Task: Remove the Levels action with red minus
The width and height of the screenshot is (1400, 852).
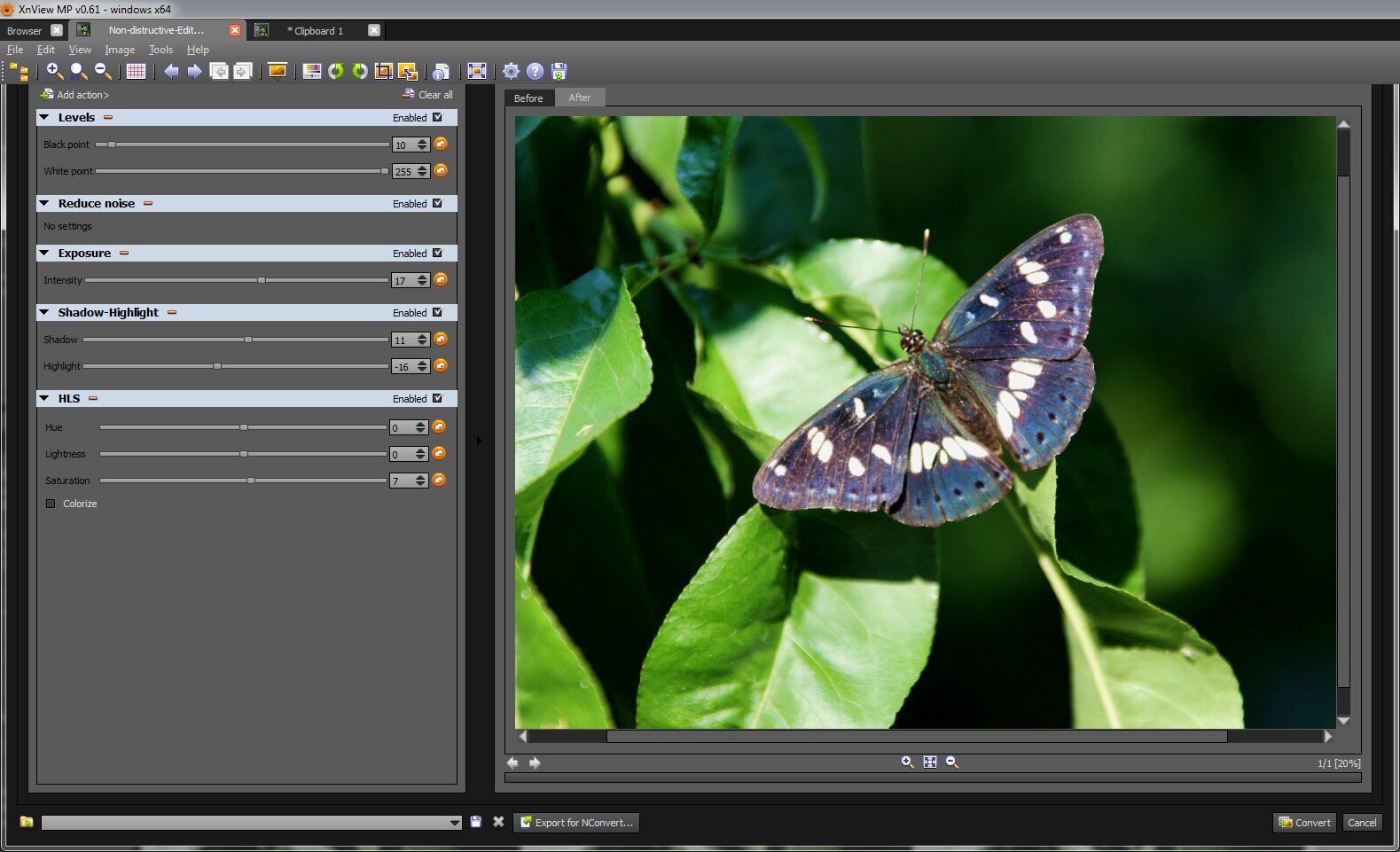Action: point(108,117)
